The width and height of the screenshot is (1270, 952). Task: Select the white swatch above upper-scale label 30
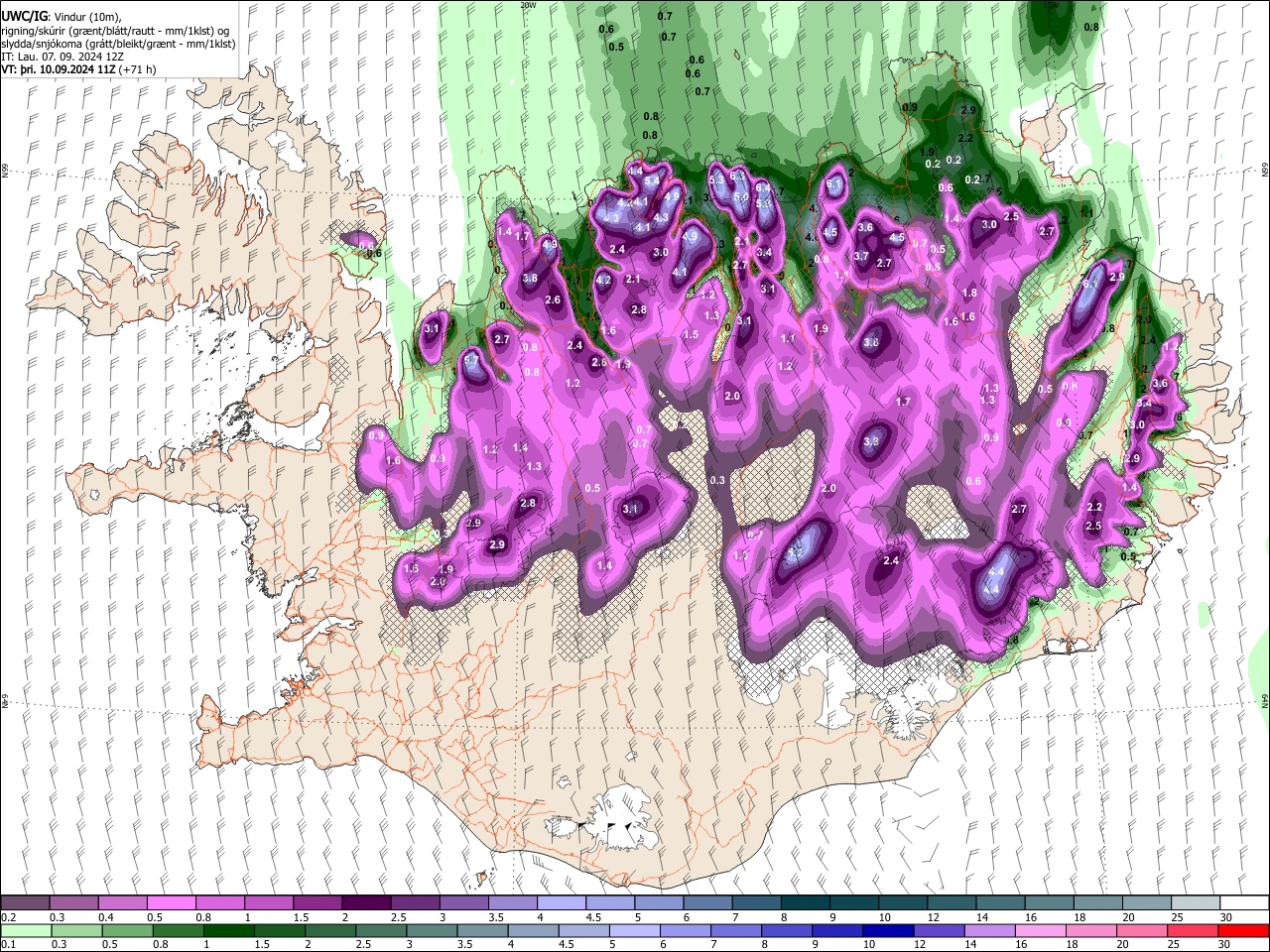(1243, 902)
